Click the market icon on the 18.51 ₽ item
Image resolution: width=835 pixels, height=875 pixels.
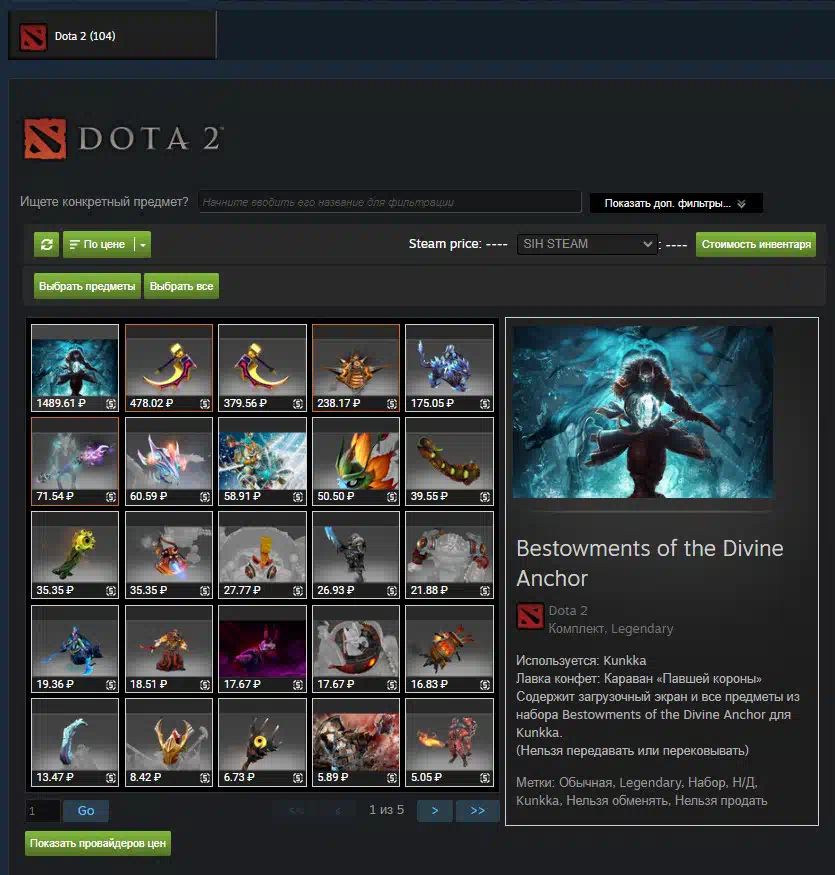tap(205, 684)
